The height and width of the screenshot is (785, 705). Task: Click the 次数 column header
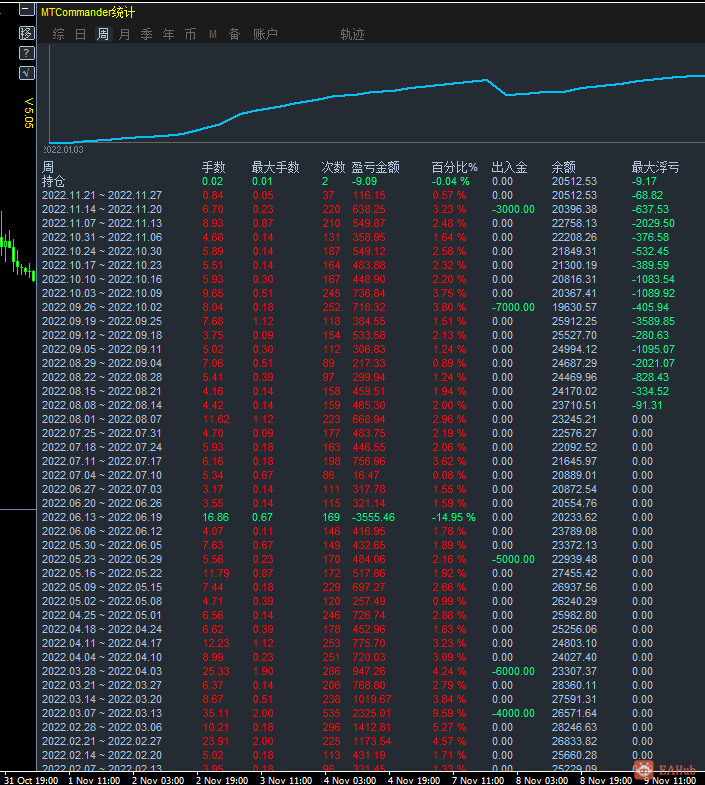pos(333,167)
